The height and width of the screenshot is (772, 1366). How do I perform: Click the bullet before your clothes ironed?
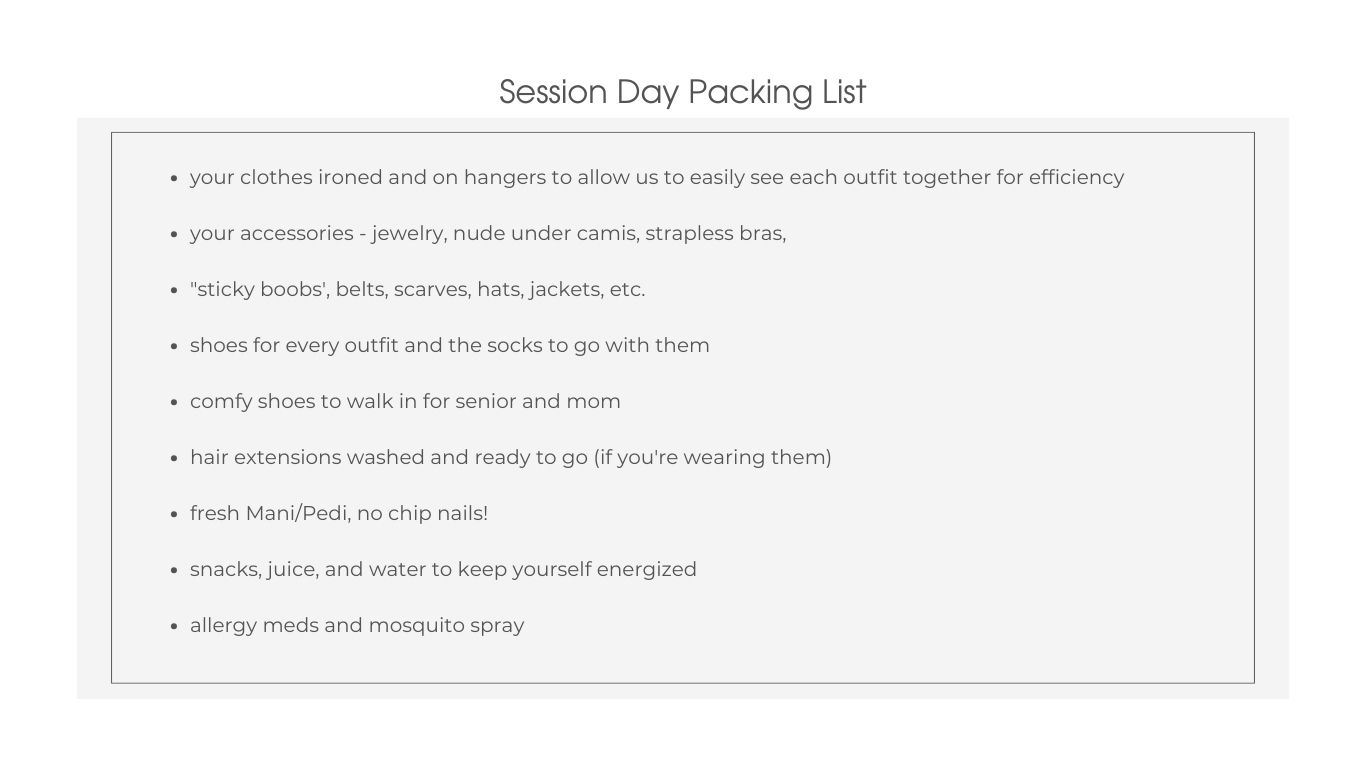[x=174, y=179]
